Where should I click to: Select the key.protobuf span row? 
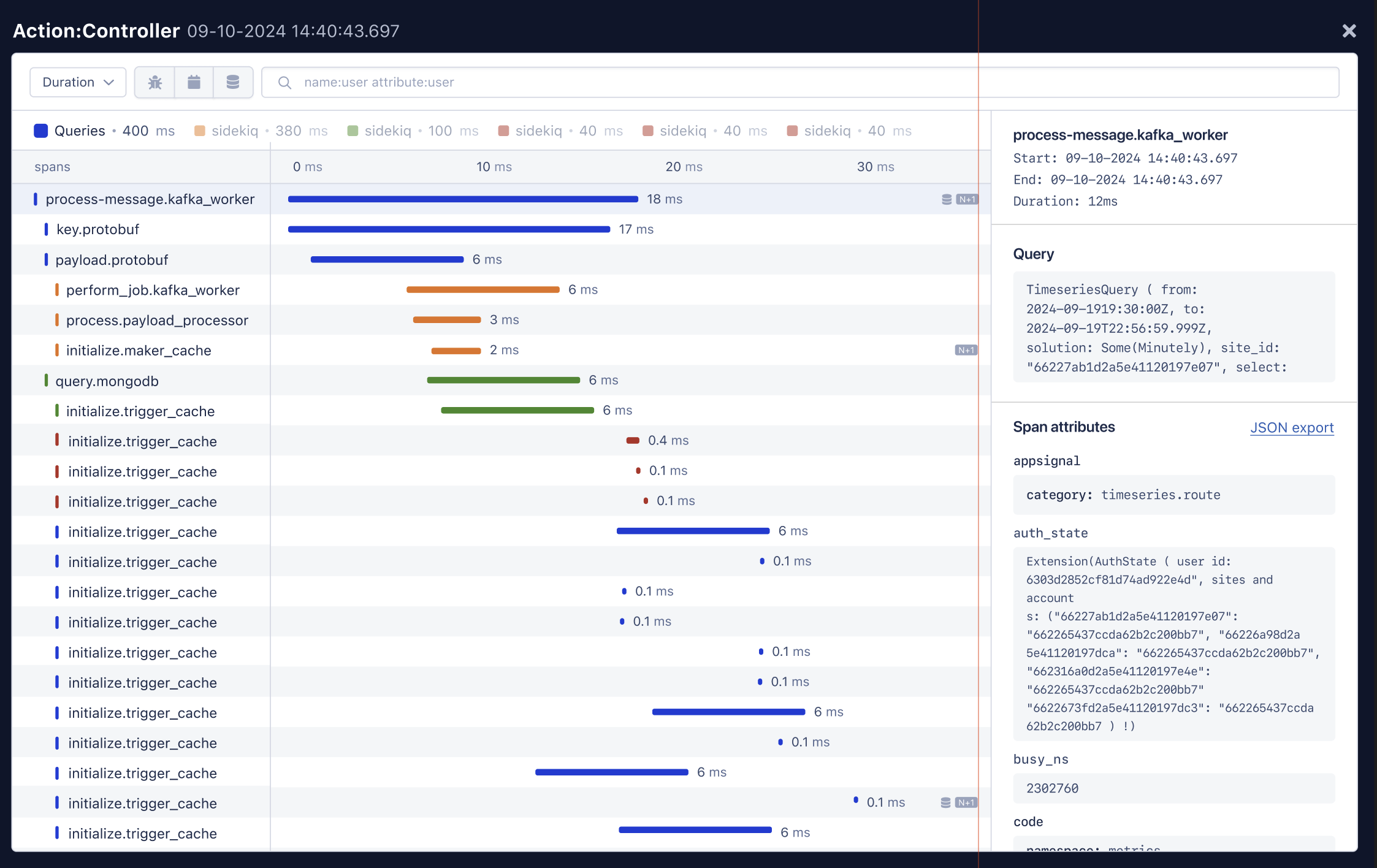point(97,229)
